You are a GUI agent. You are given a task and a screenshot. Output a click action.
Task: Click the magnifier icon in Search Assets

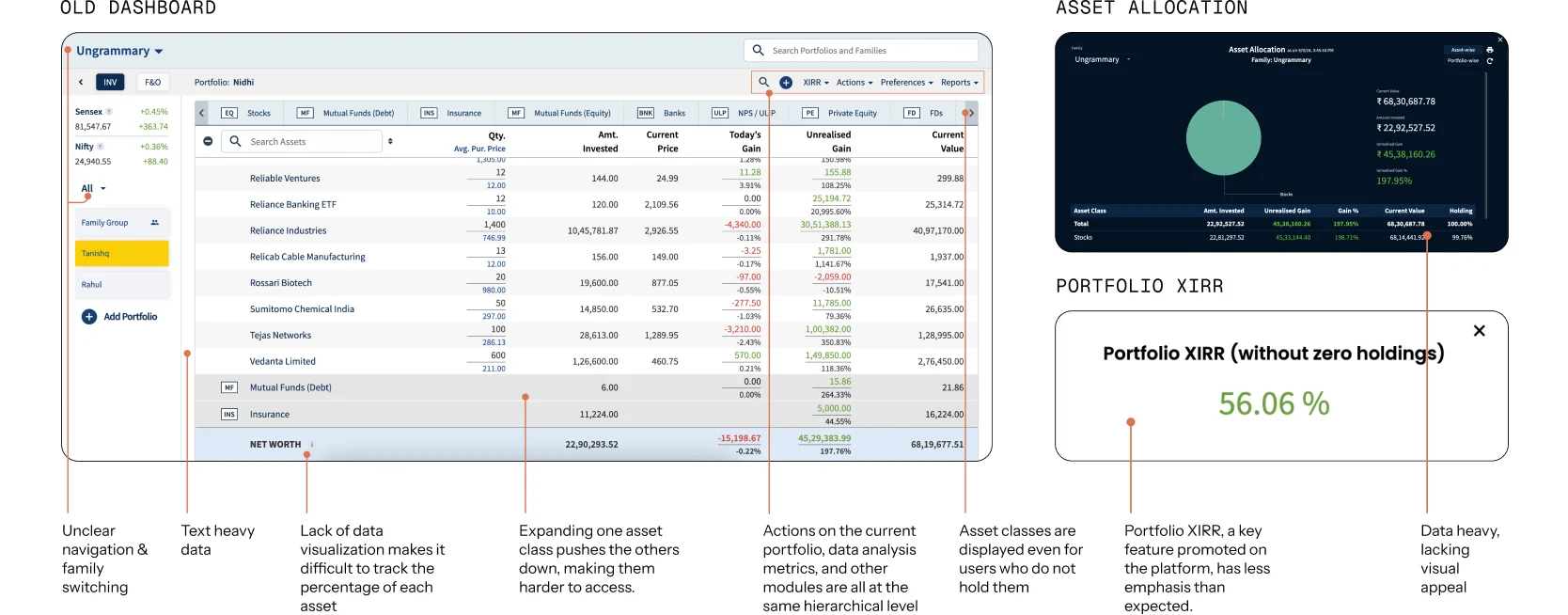(236, 141)
